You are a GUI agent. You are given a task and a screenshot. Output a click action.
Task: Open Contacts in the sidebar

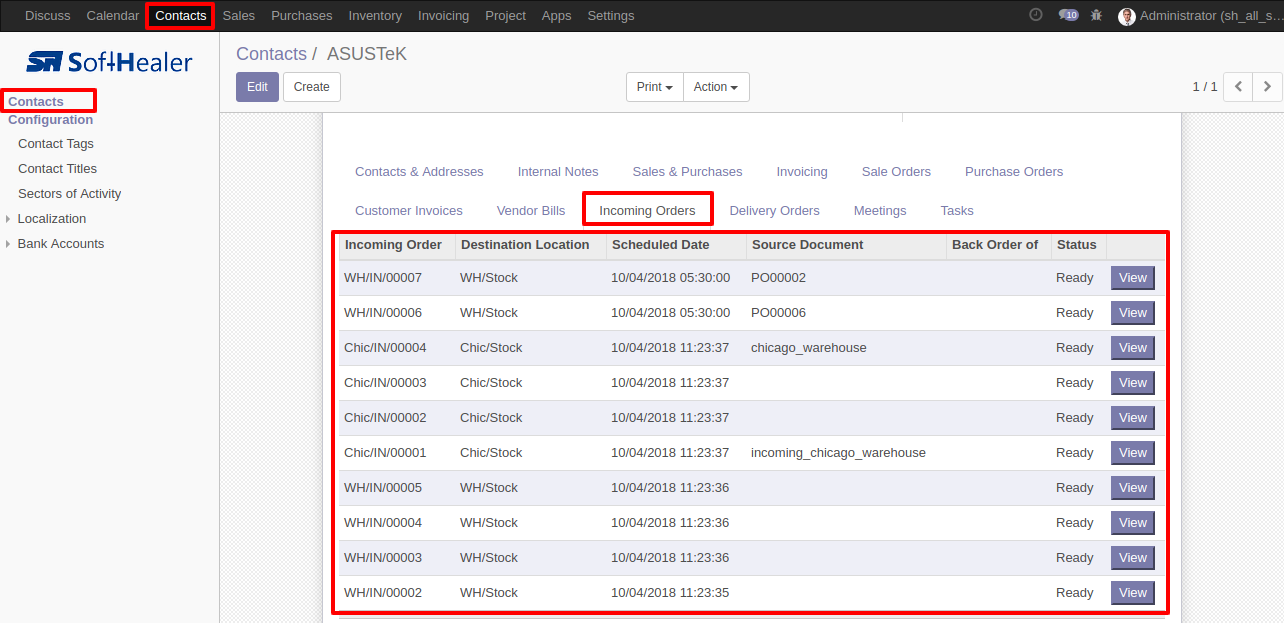[36, 101]
